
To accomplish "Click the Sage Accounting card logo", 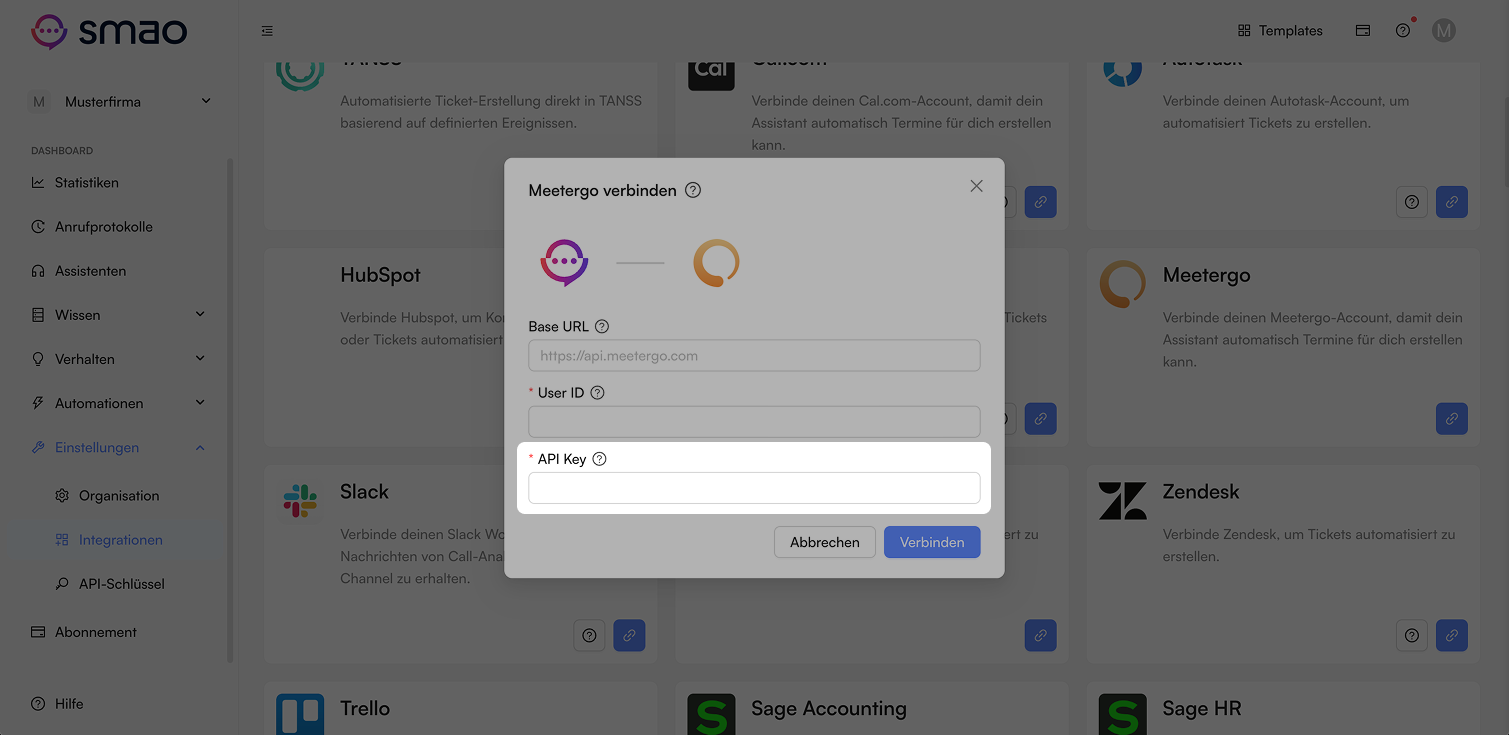I will [x=712, y=714].
